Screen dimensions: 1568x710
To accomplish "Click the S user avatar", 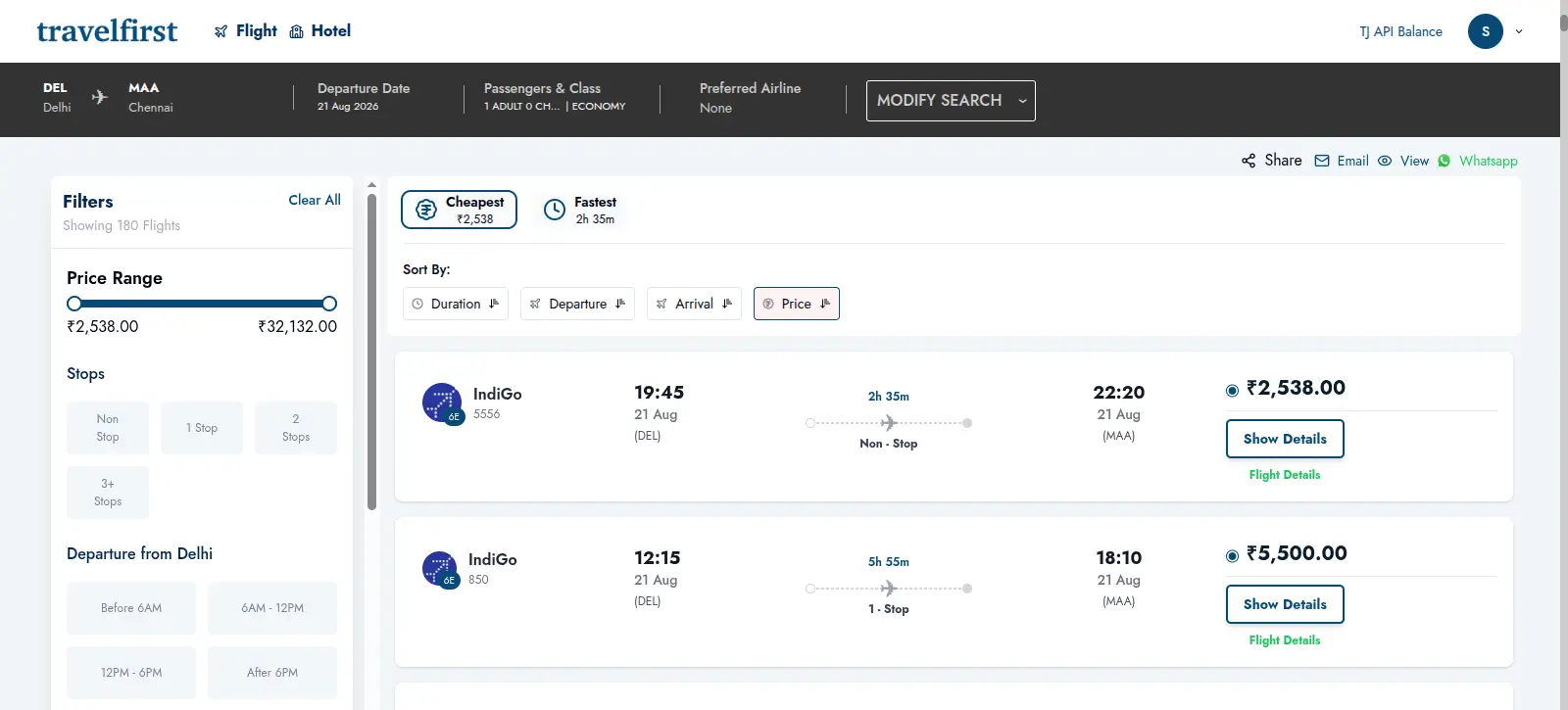I will 1485,31.
